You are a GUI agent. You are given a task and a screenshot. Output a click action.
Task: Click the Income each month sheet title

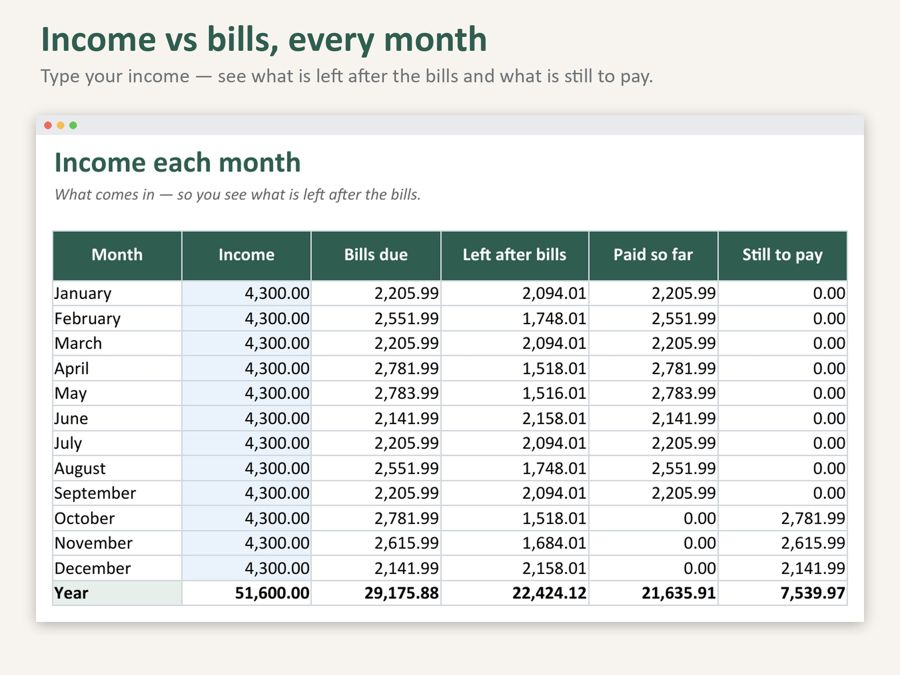point(177,162)
